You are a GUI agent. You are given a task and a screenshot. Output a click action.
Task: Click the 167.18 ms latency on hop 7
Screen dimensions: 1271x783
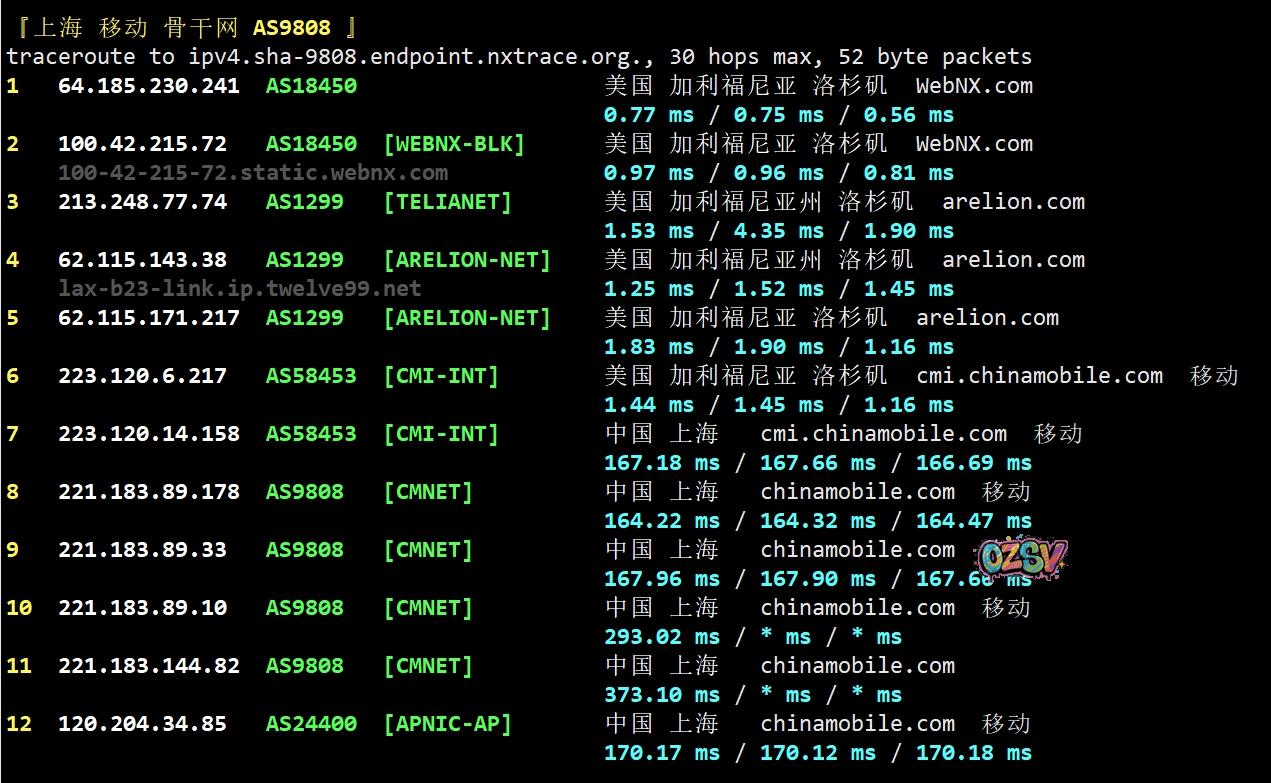click(661, 463)
